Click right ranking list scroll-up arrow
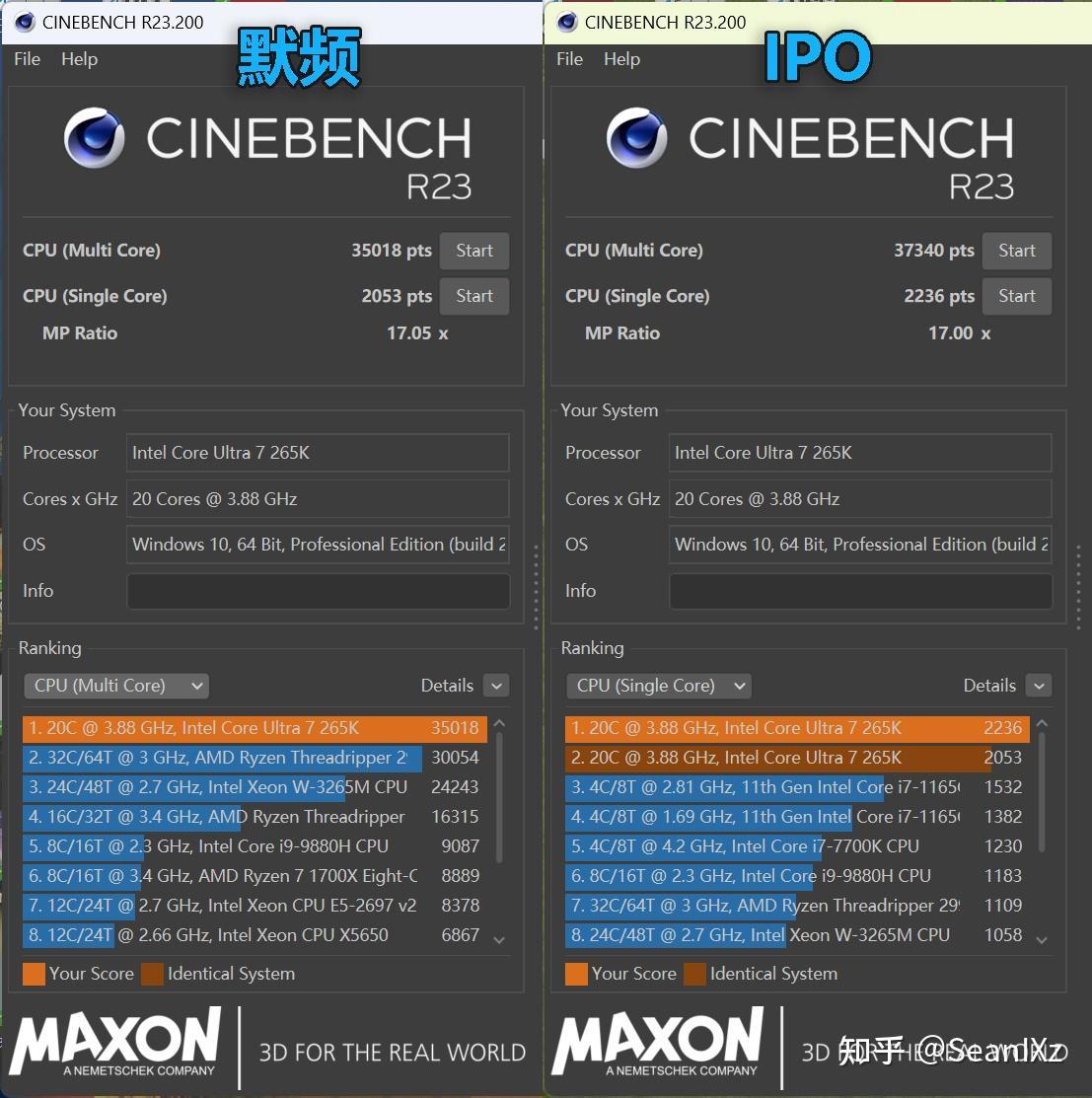Image resolution: width=1092 pixels, height=1098 pixels. (1042, 723)
